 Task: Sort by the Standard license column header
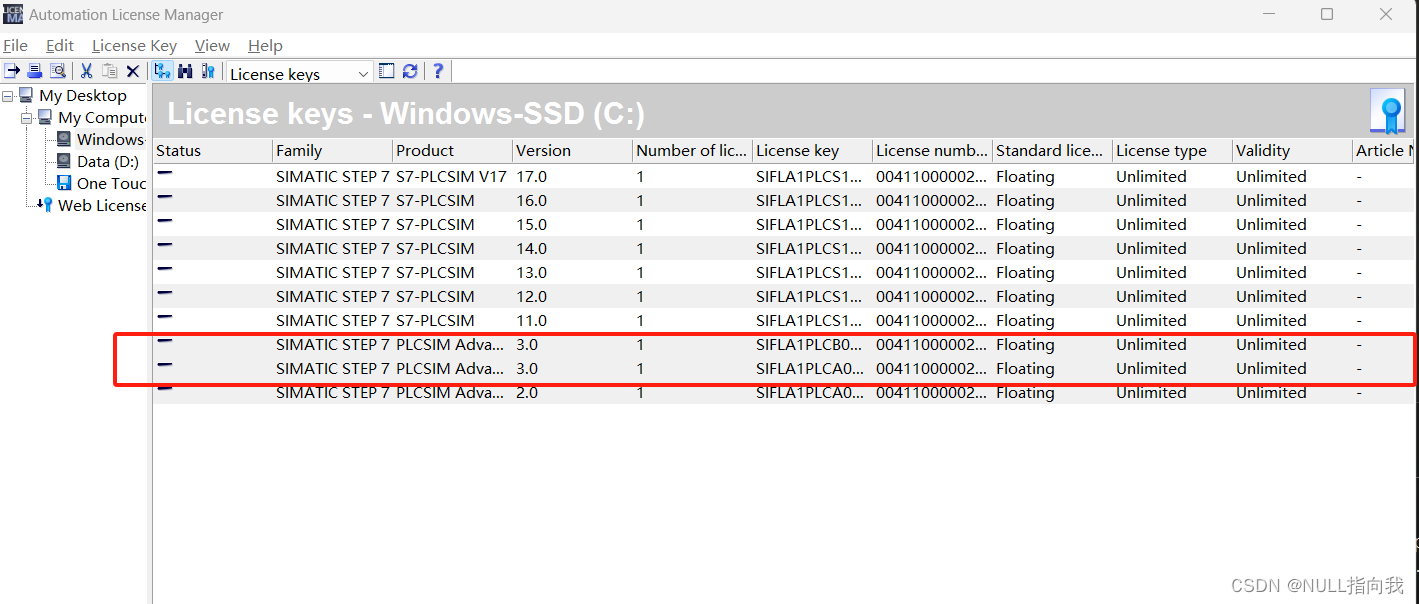point(1052,151)
